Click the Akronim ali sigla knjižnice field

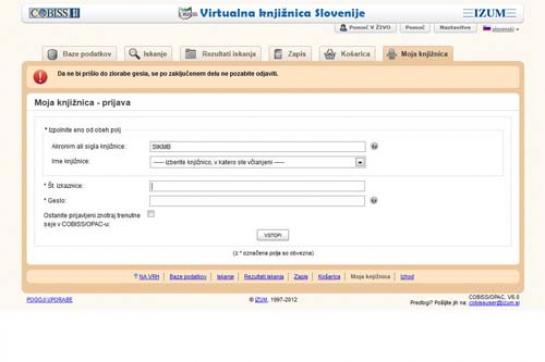pos(258,146)
